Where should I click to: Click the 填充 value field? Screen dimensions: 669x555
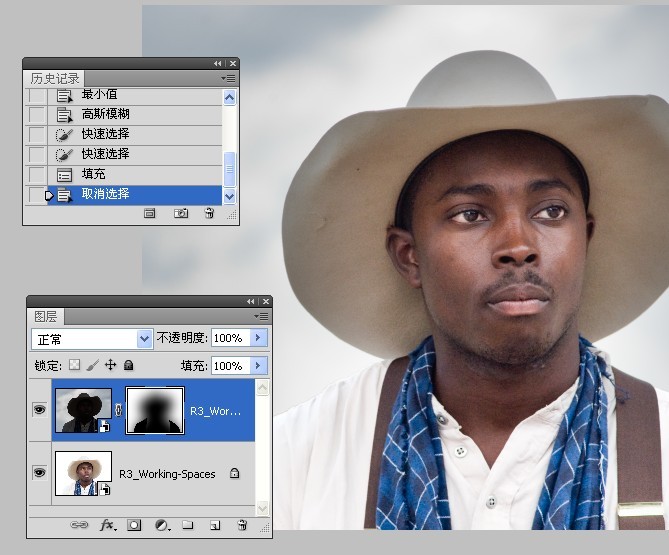click(x=231, y=366)
